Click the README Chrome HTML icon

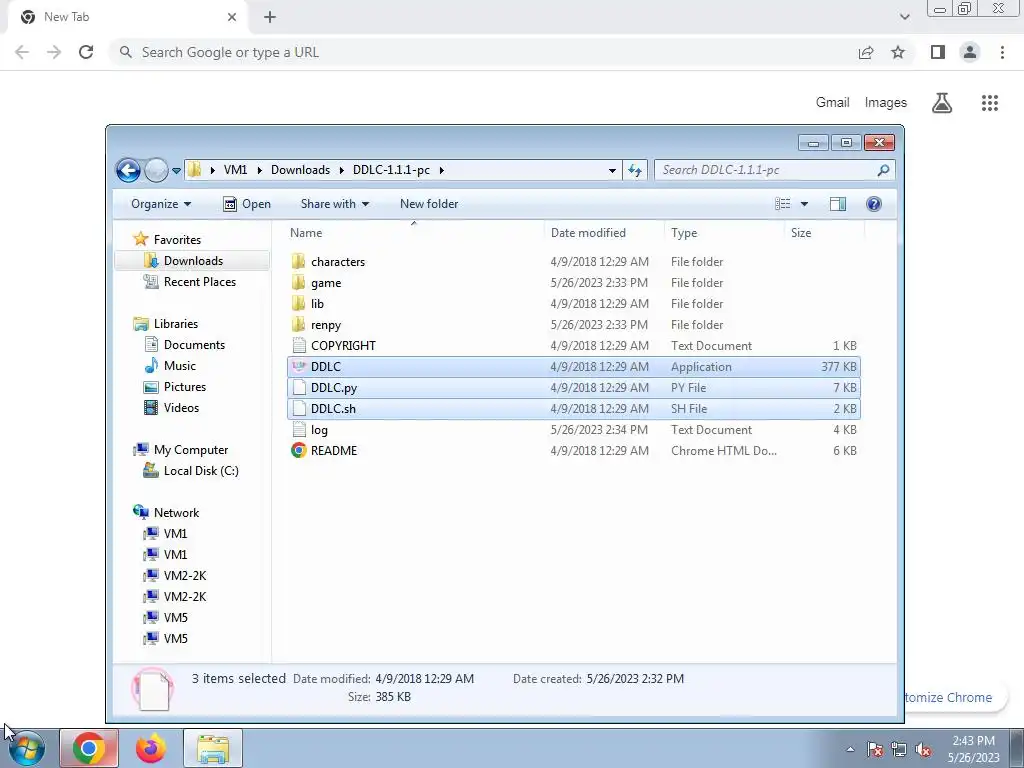[x=298, y=450]
